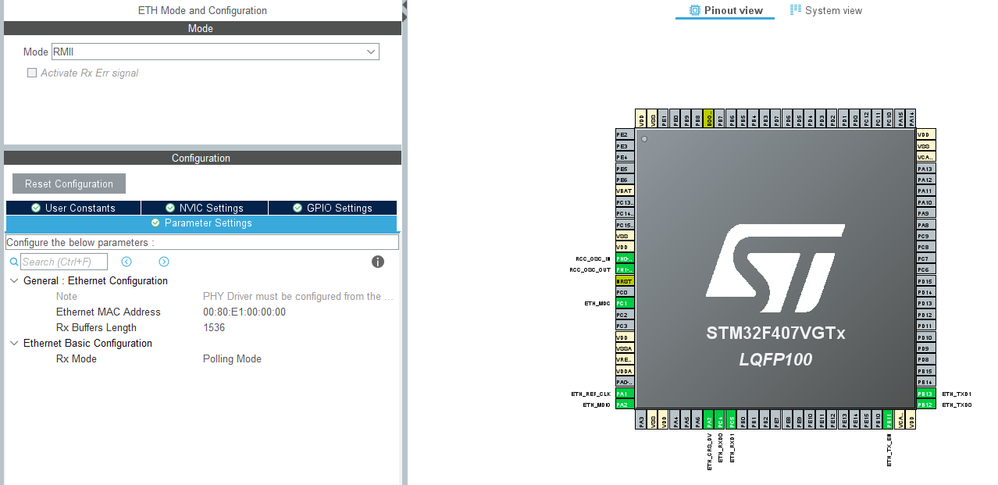Select the Parameter Settings tab
Screen dimensions: 998x485
click(201, 223)
